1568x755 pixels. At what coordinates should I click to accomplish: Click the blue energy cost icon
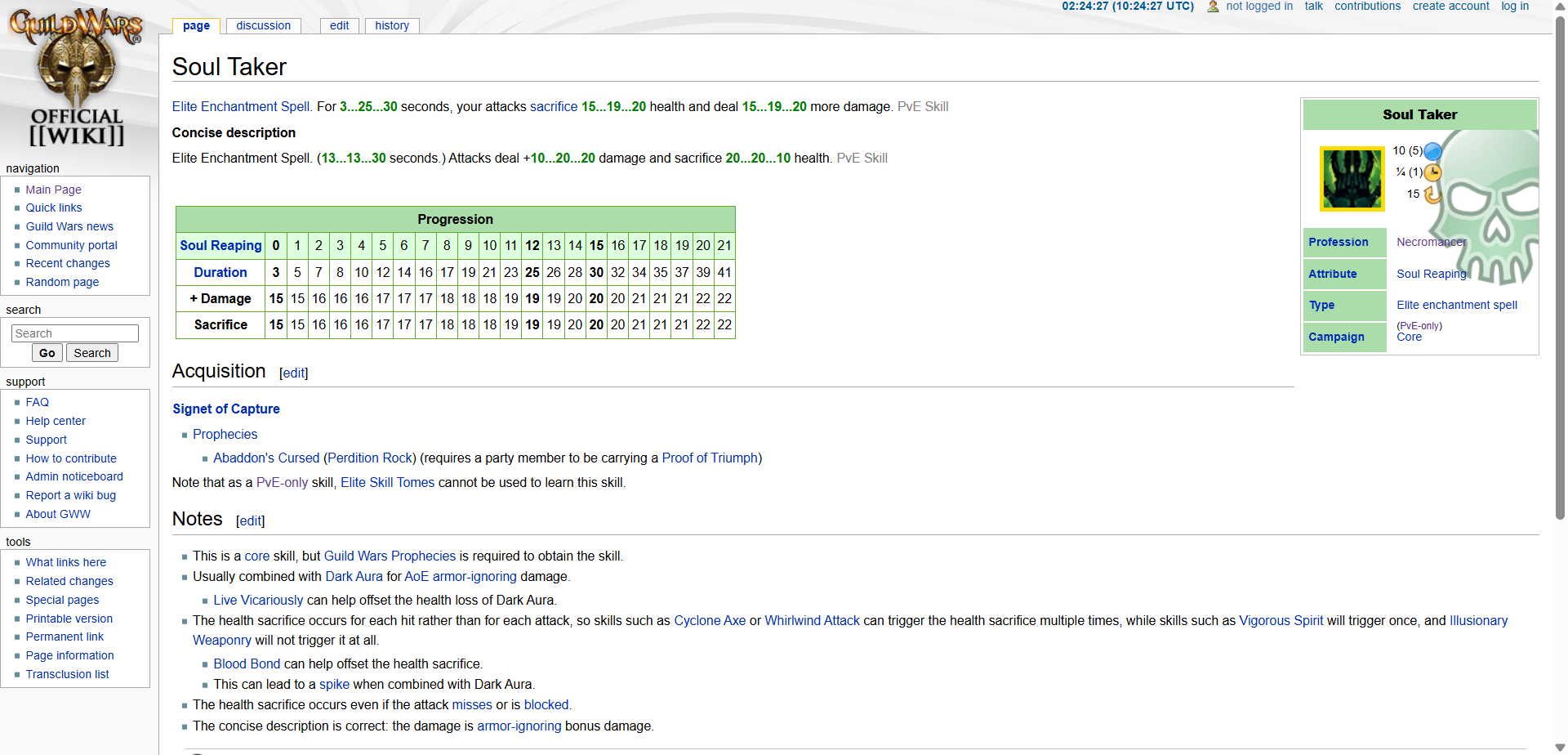[1432, 151]
